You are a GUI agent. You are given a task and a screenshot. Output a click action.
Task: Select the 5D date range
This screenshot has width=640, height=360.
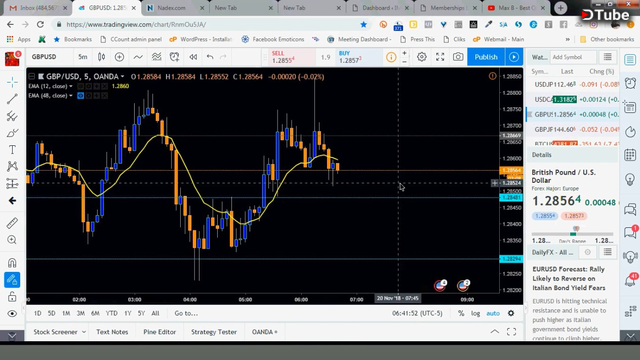(51, 313)
